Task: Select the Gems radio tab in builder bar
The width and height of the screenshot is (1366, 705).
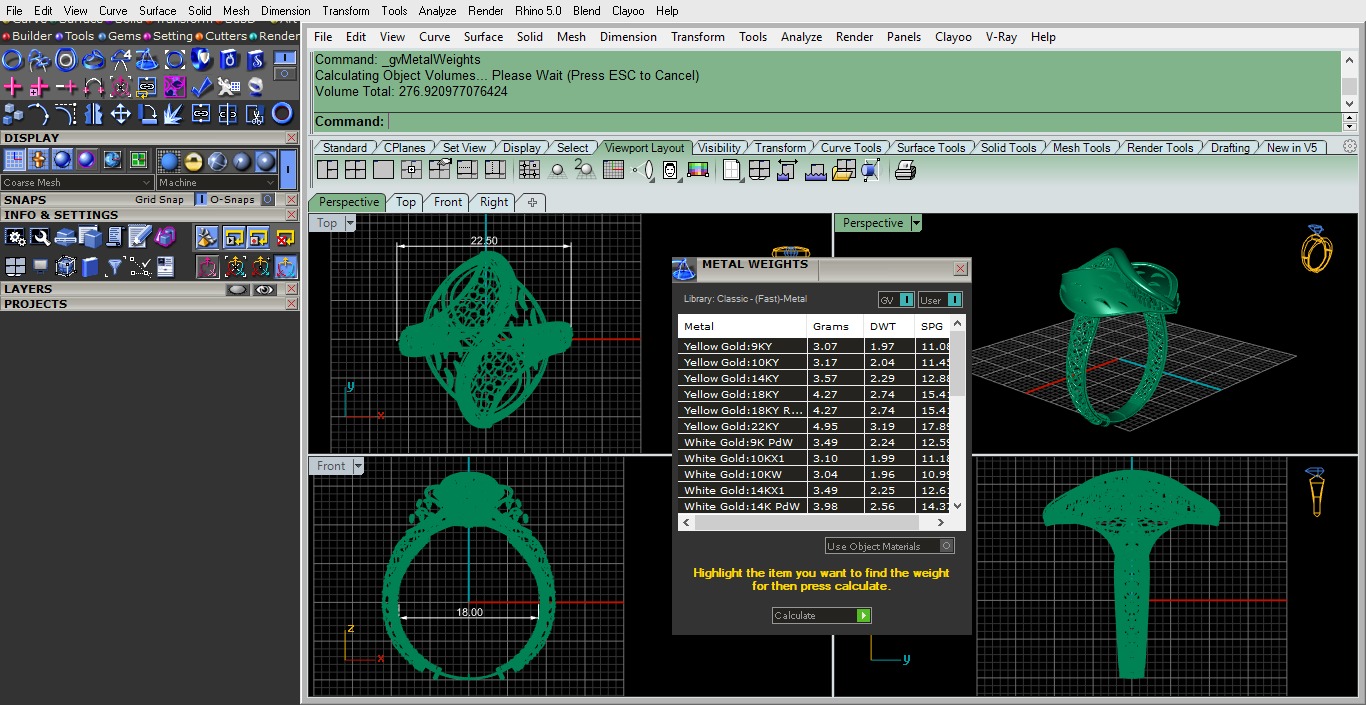Action: click(x=119, y=36)
